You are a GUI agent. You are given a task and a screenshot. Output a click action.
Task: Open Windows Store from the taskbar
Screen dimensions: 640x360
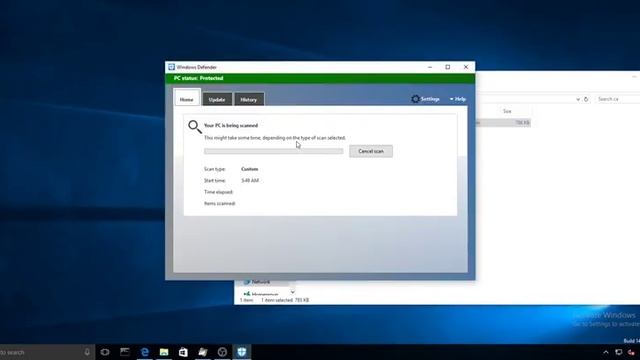[183, 352]
